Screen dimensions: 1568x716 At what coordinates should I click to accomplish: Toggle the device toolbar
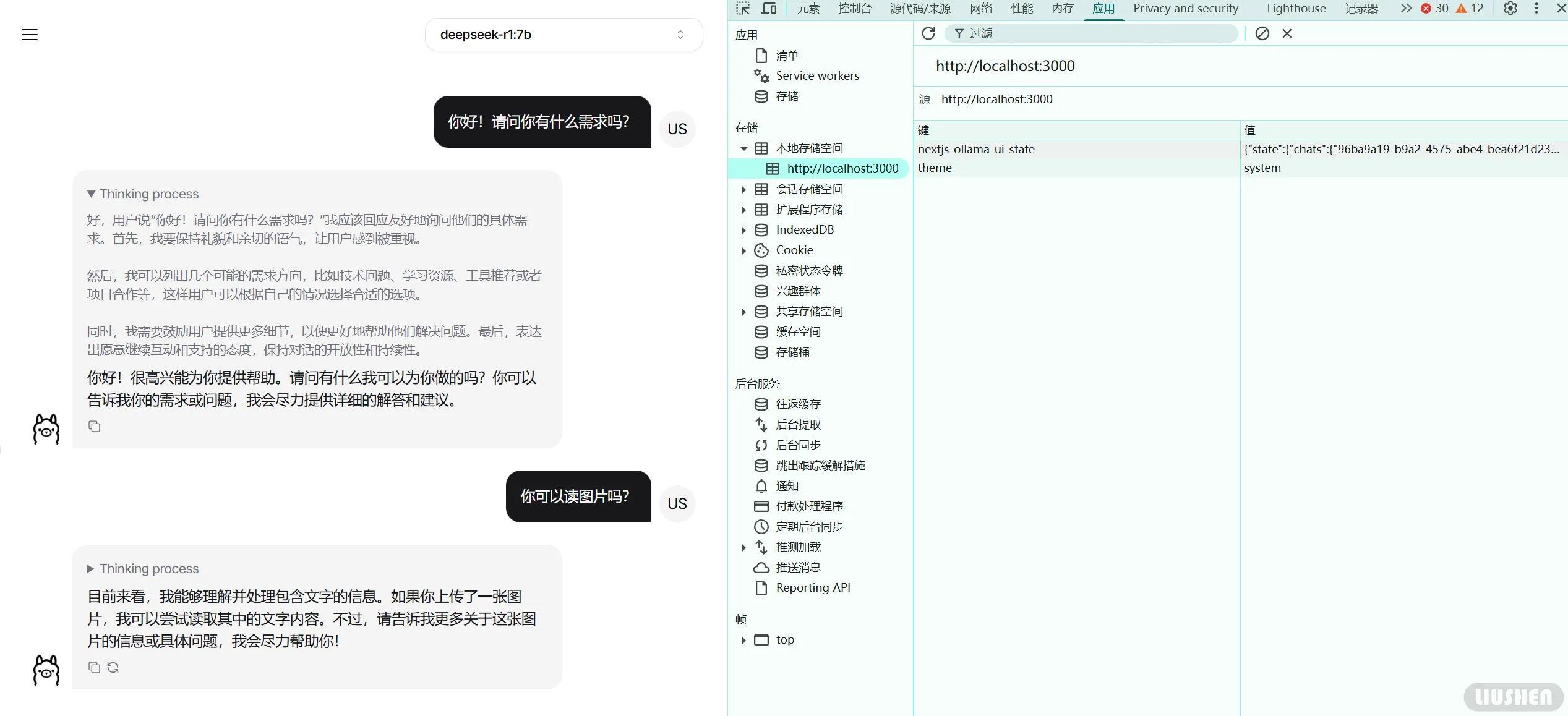(768, 9)
